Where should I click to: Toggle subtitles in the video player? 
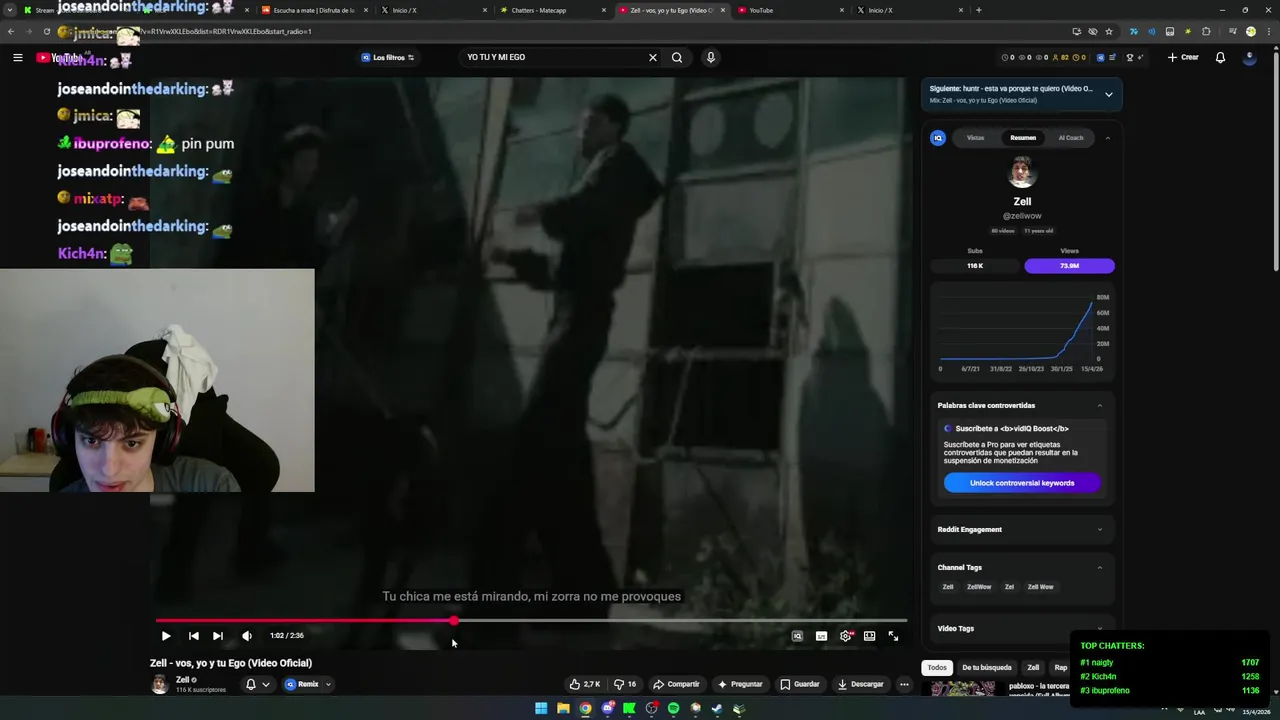pos(822,636)
